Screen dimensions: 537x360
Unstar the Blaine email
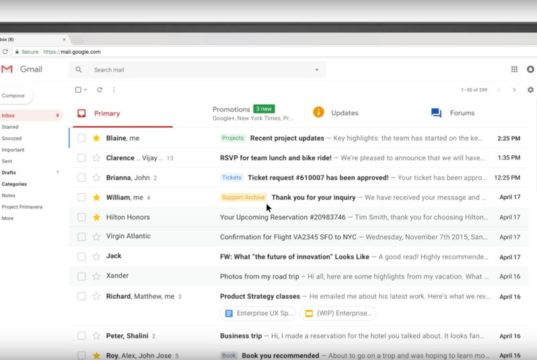pyautogui.click(x=97, y=138)
